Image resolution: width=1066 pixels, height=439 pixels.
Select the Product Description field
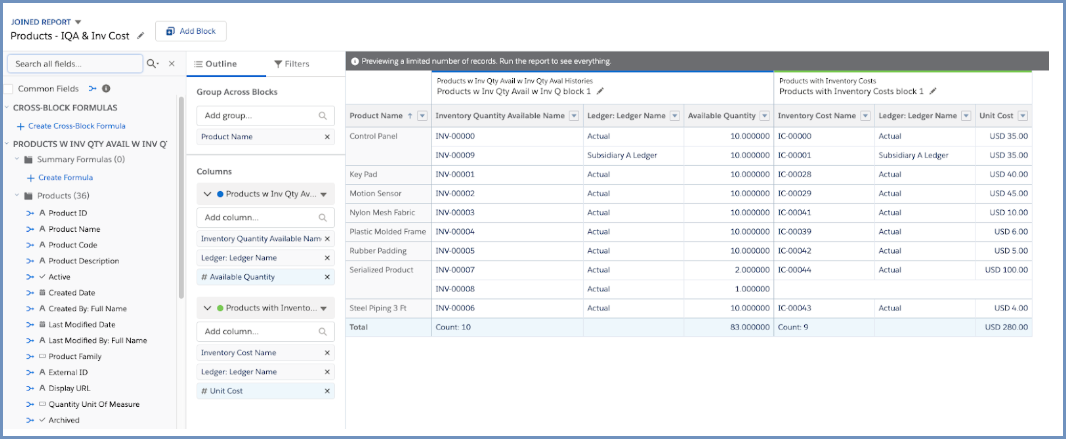tap(84, 261)
